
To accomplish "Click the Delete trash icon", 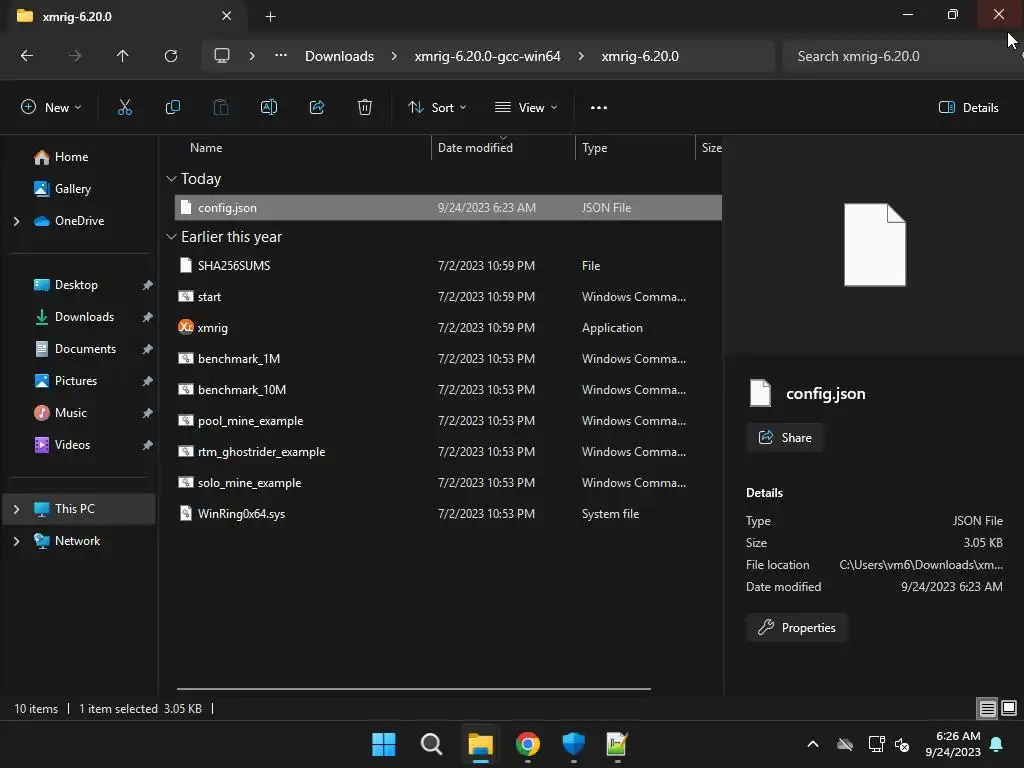I will pos(365,108).
